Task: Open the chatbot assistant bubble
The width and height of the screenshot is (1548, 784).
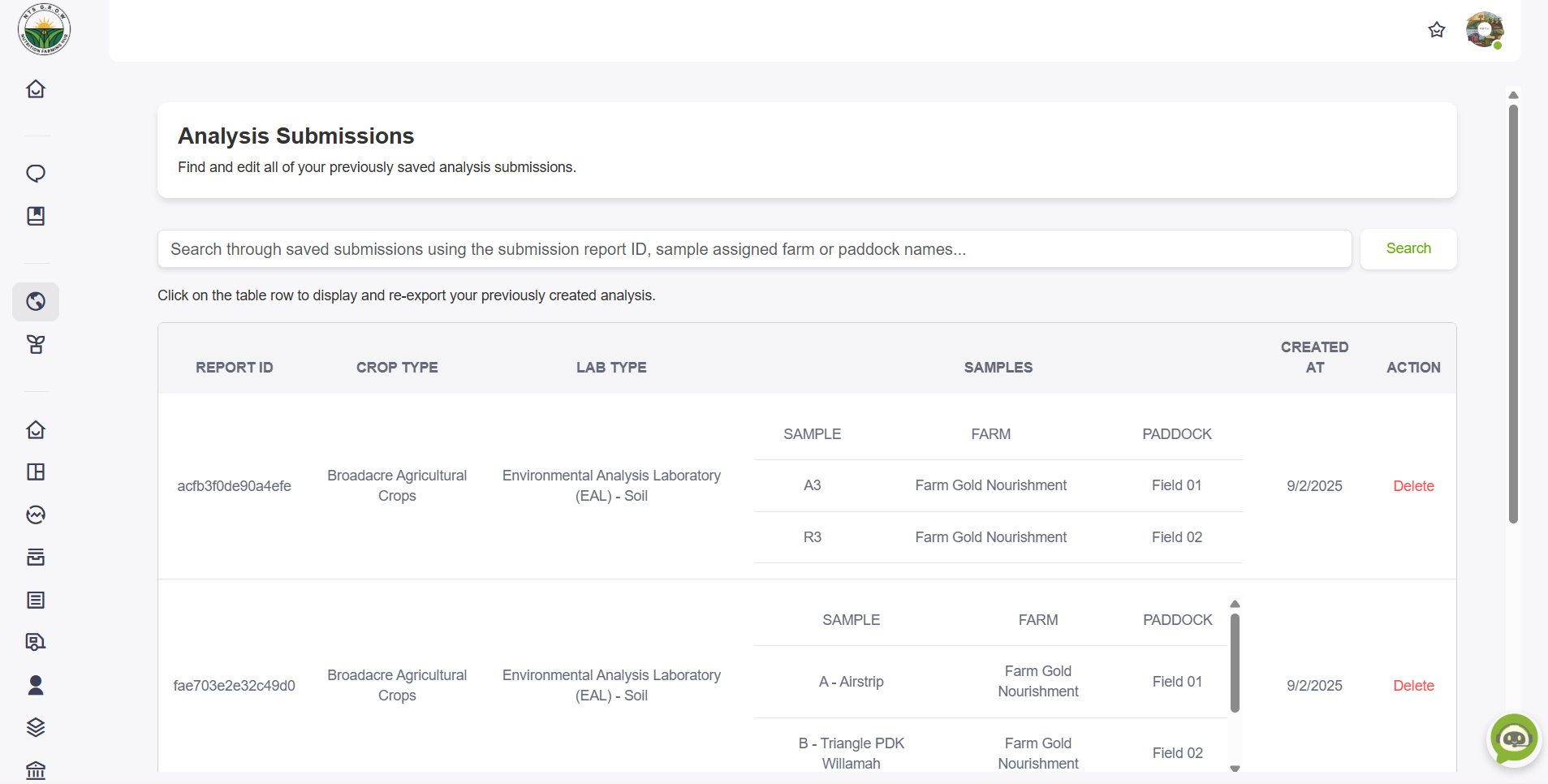Action: (x=1513, y=739)
